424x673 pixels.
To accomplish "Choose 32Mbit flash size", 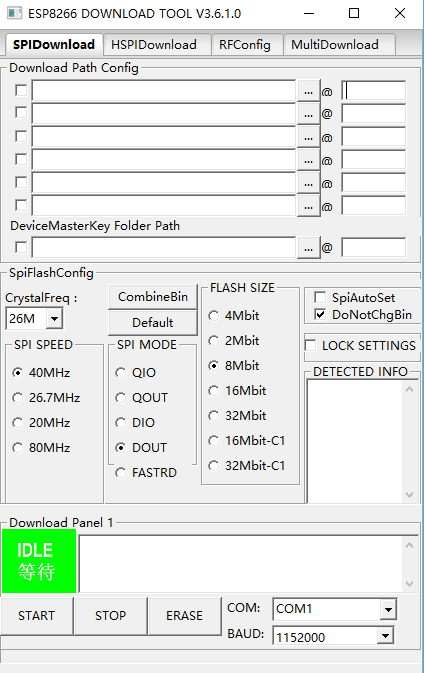I will [237, 415].
